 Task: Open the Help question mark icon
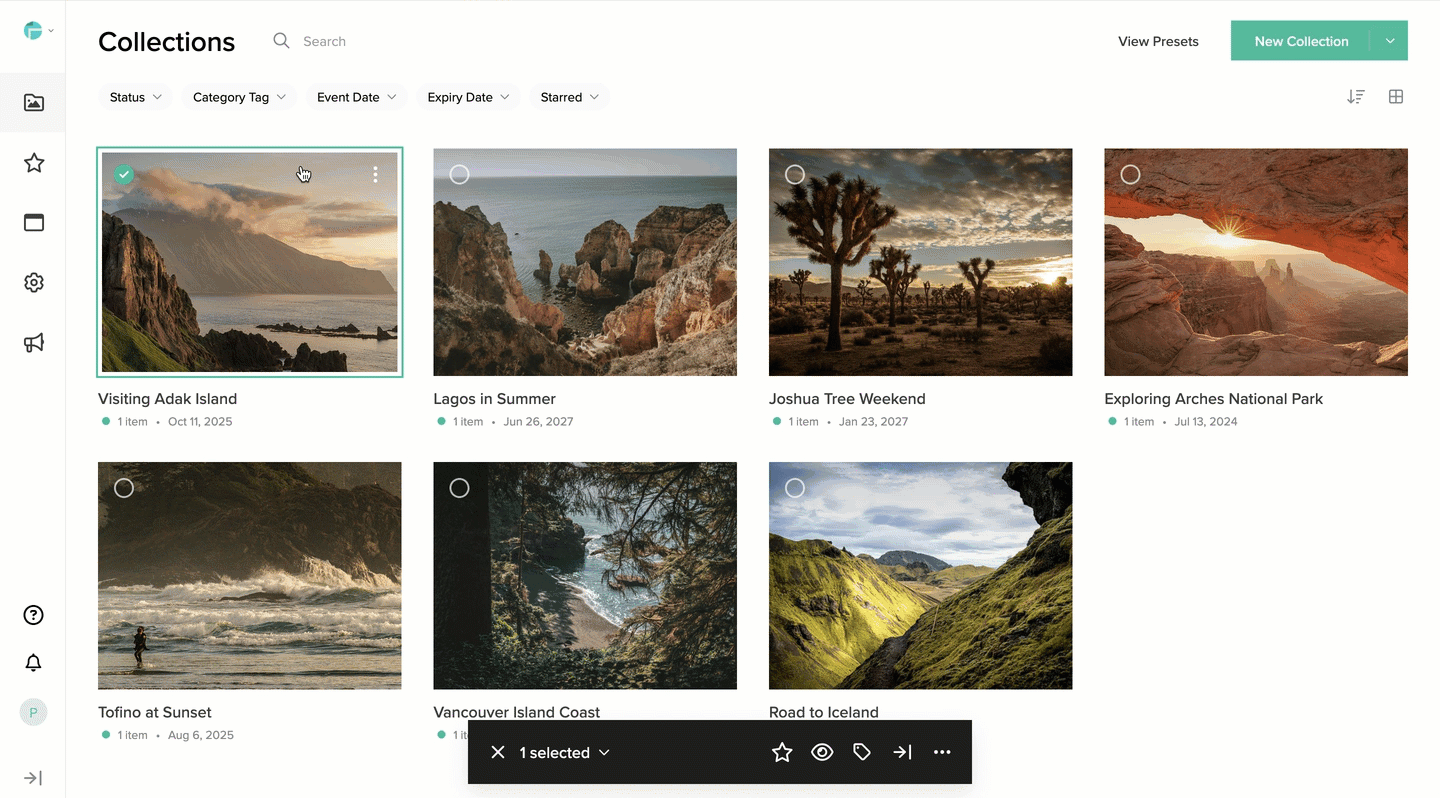(x=34, y=615)
